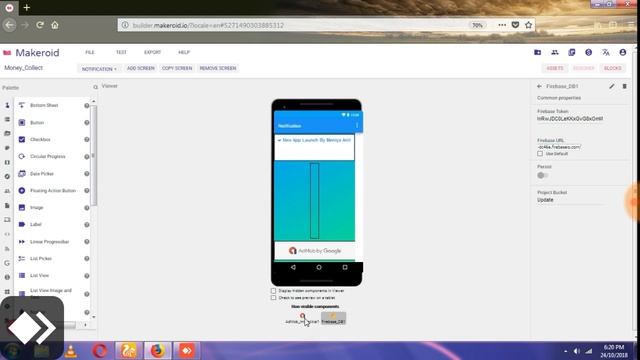The width and height of the screenshot is (640, 360).
Task: Click the Remove Screen button
Action: tap(218, 68)
